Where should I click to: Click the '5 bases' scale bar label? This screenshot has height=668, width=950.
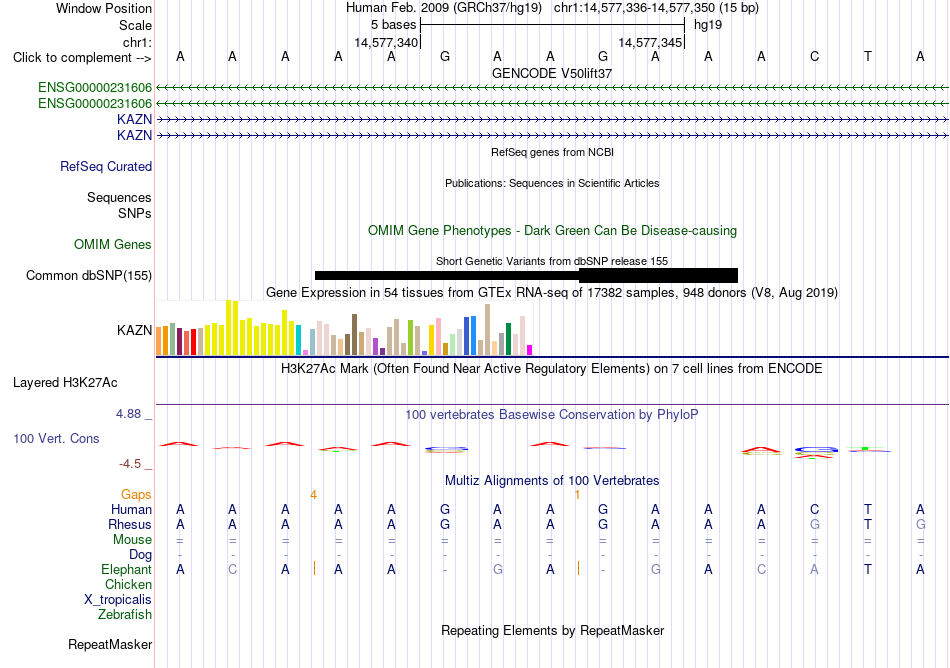point(394,25)
